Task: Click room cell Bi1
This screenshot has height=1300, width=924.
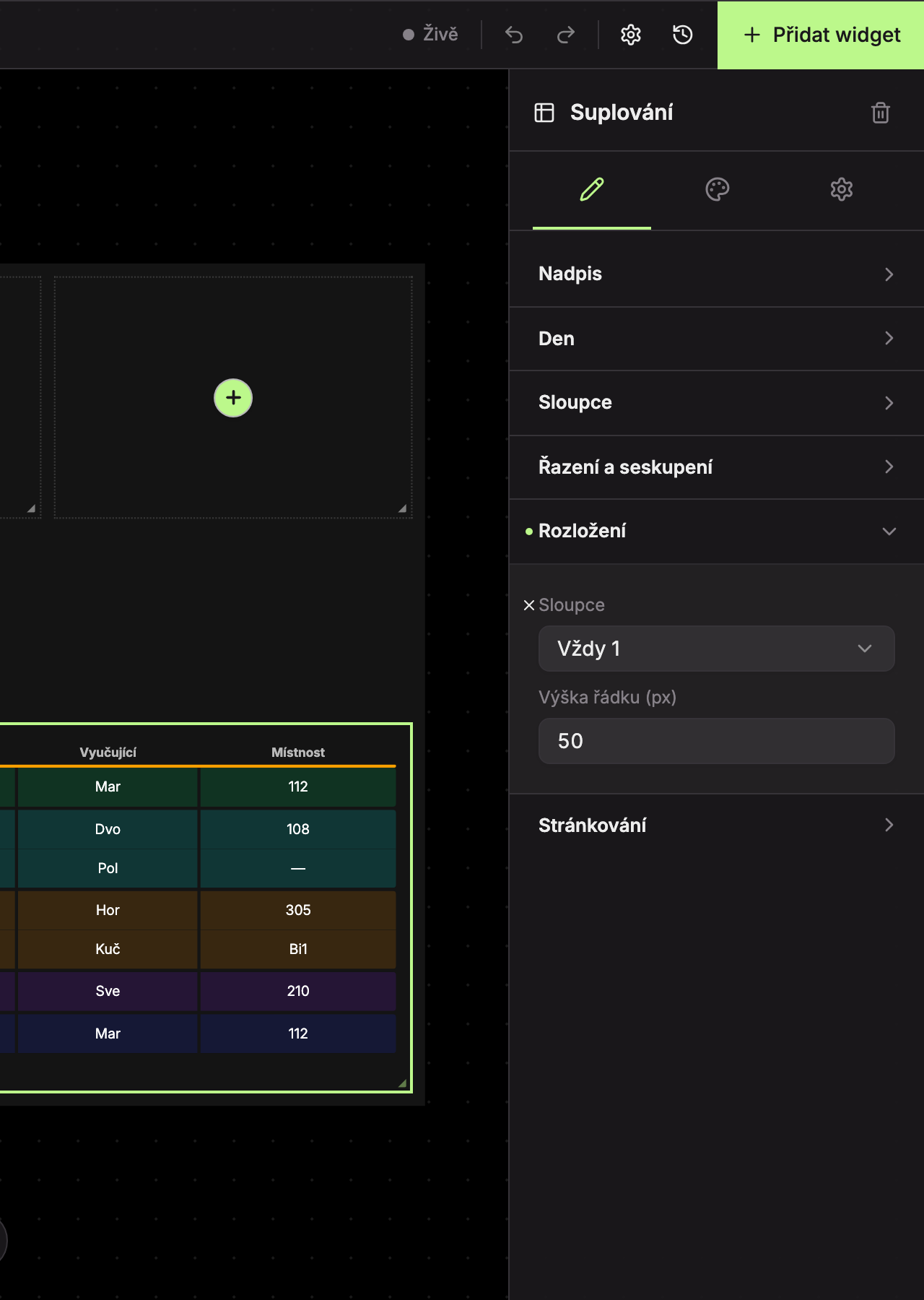Action: coord(298,949)
